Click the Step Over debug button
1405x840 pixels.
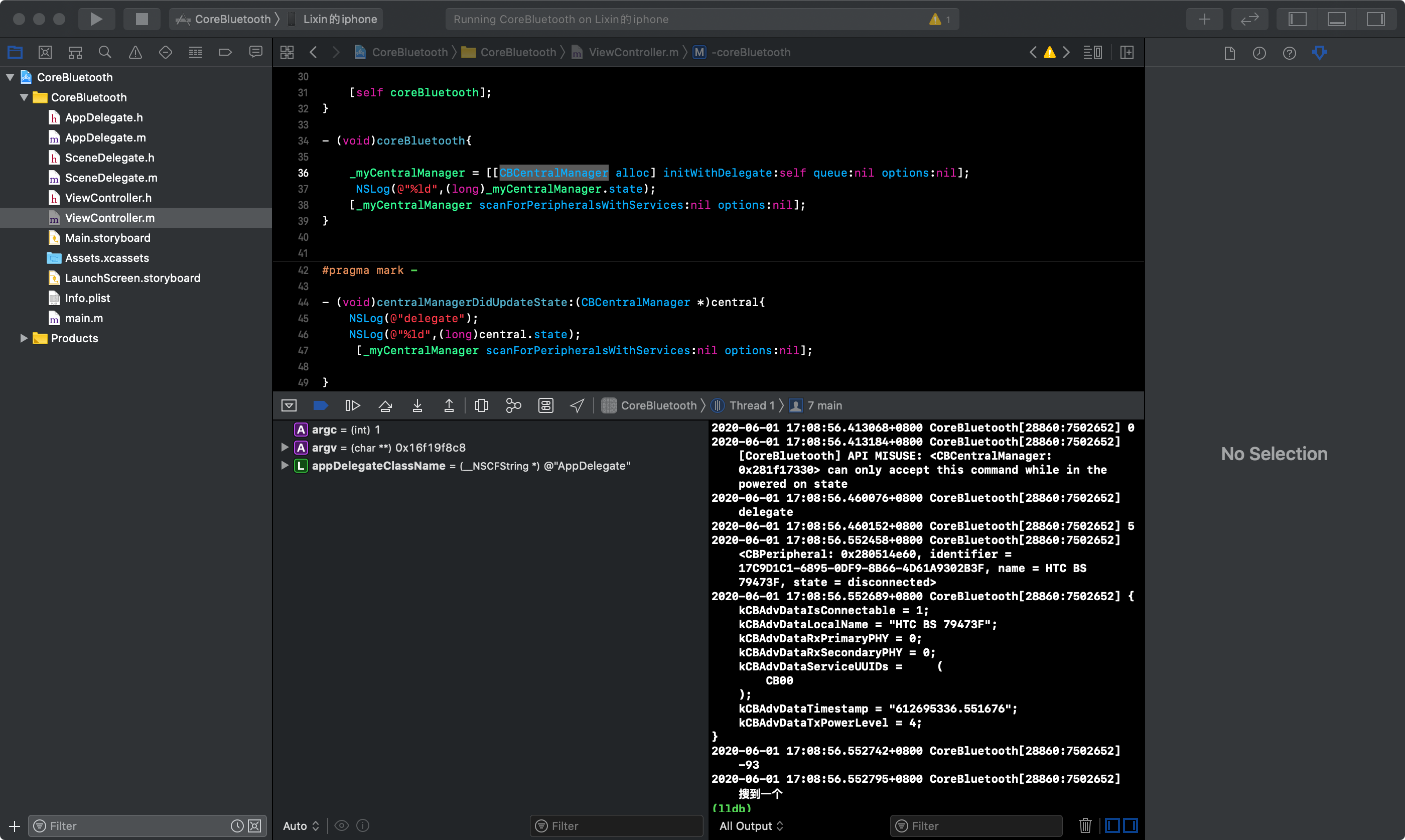pos(385,405)
